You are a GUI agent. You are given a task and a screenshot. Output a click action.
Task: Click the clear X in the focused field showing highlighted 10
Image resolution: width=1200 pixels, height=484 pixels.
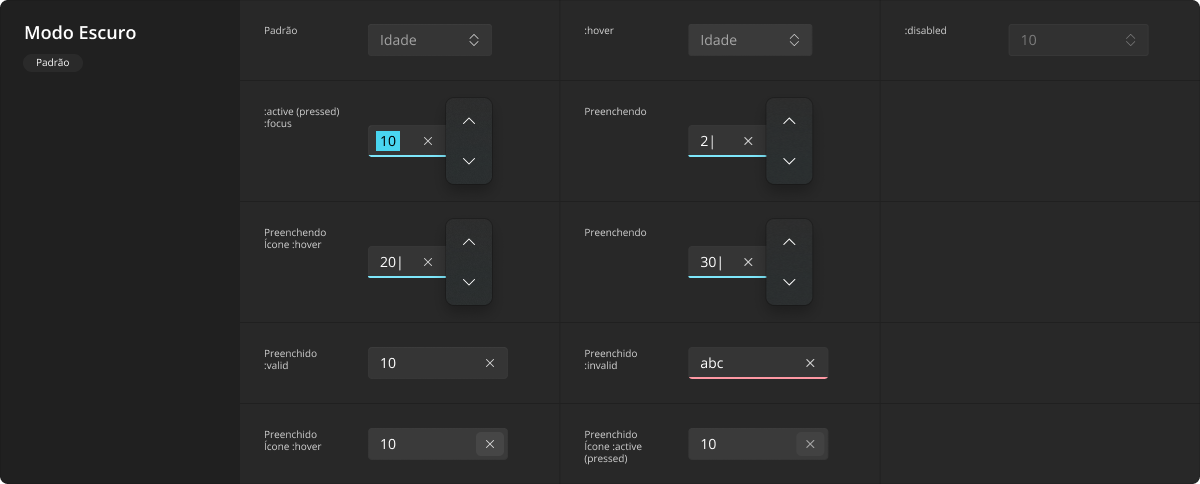click(x=428, y=141)
